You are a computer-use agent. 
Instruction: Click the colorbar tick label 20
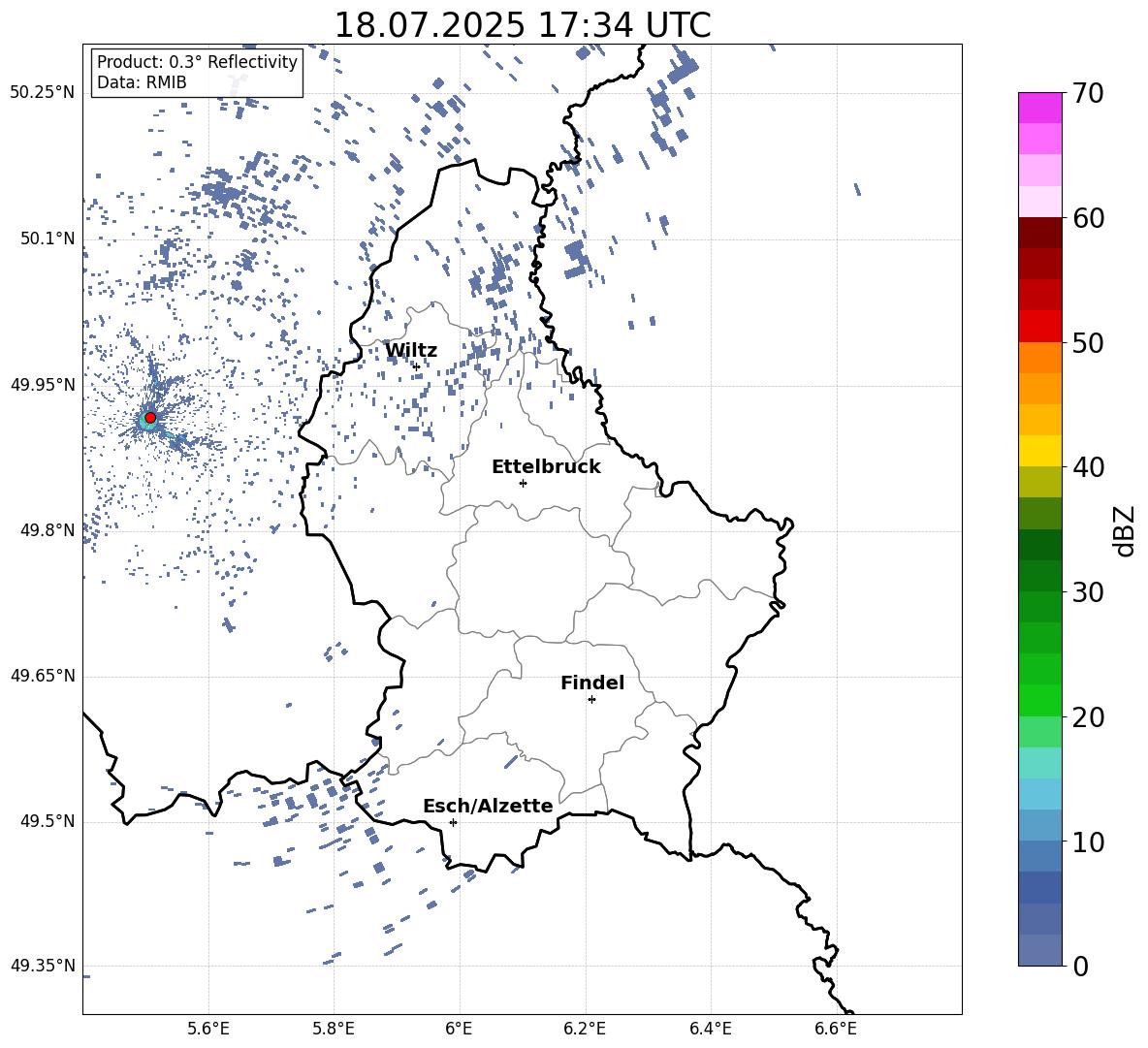click(1089, 716)
